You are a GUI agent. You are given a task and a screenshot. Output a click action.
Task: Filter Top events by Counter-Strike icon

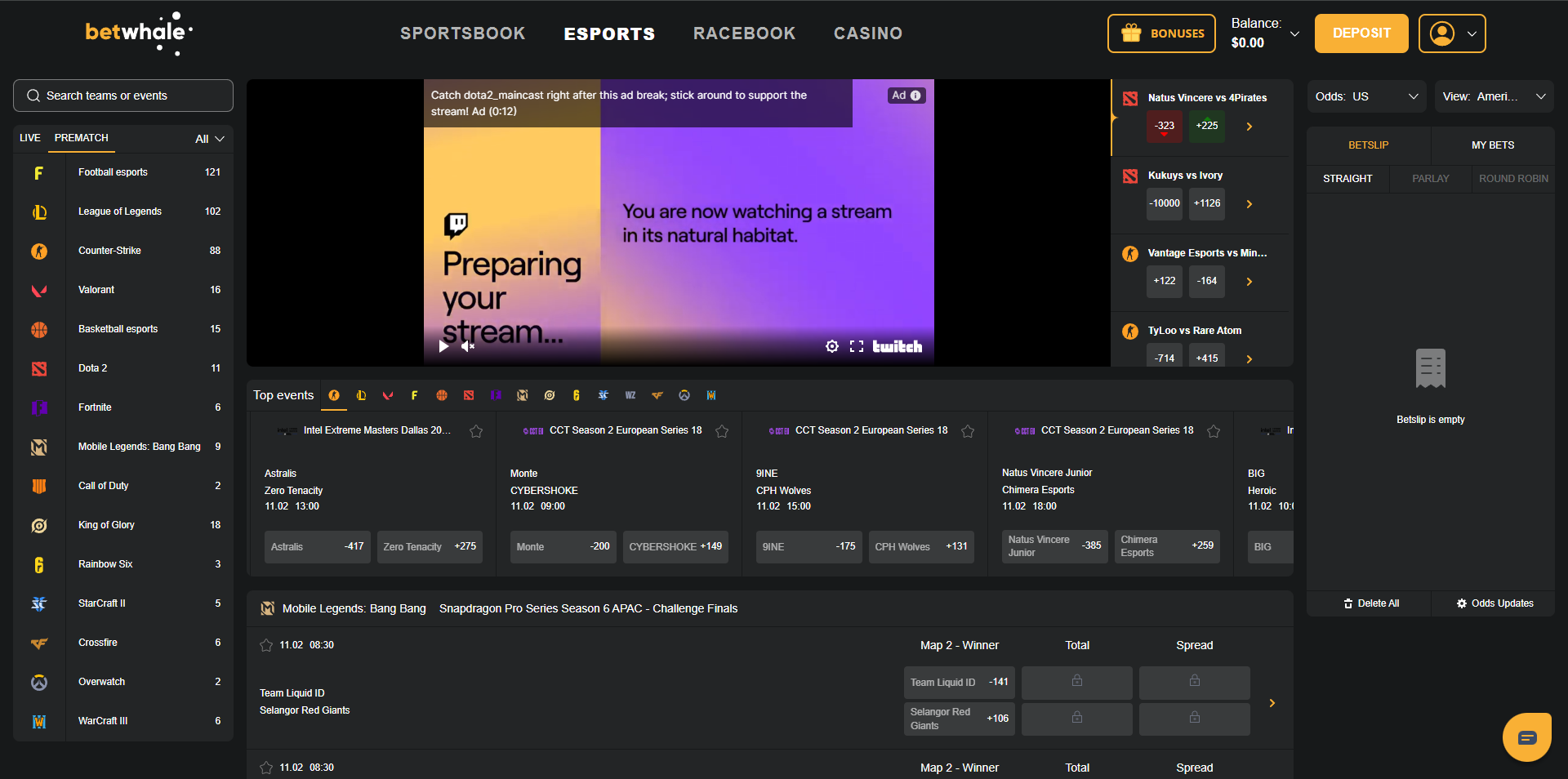pyautogui.click(x=334, y=395)
